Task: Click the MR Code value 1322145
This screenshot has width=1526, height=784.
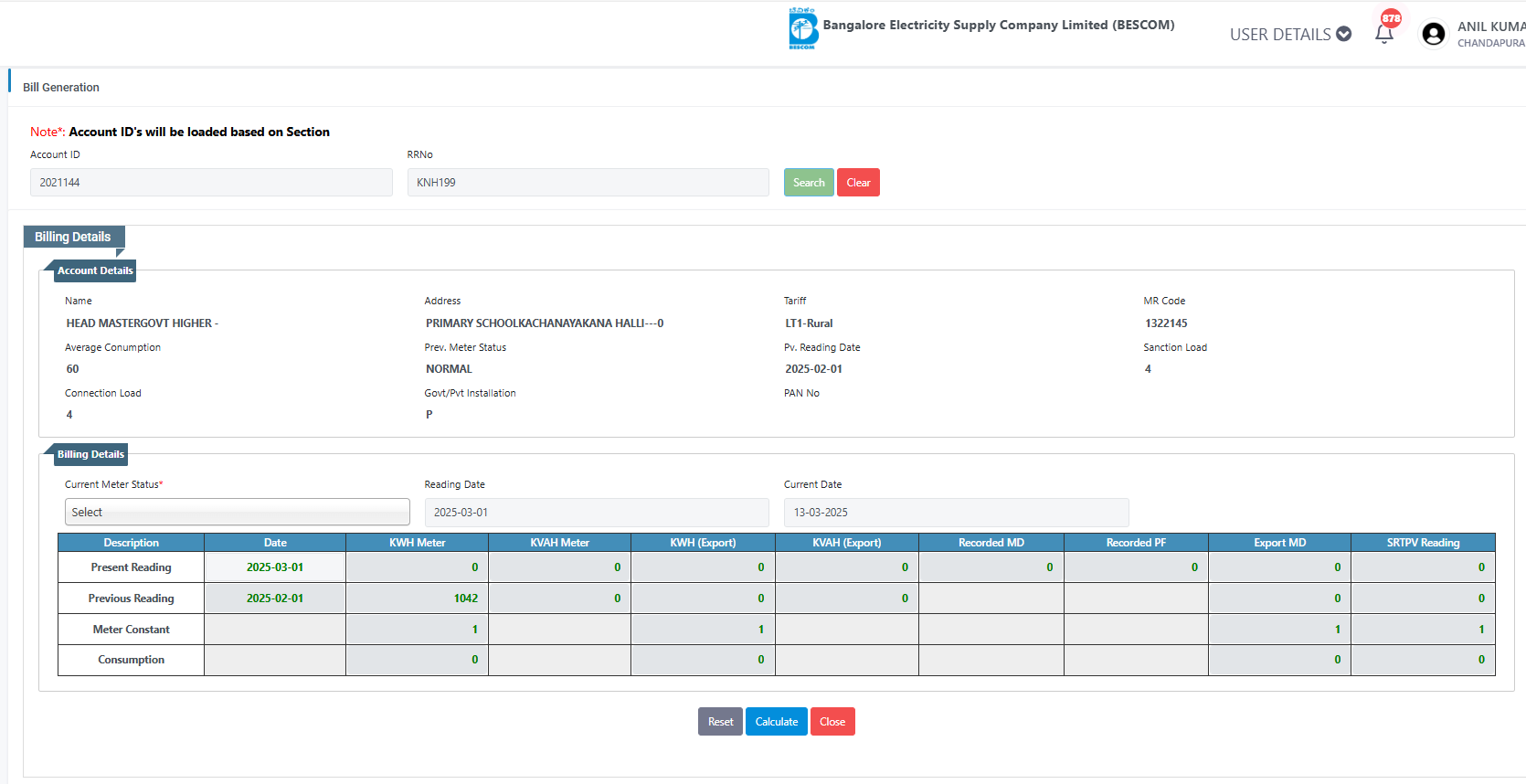Action: tap(1166, 323)
